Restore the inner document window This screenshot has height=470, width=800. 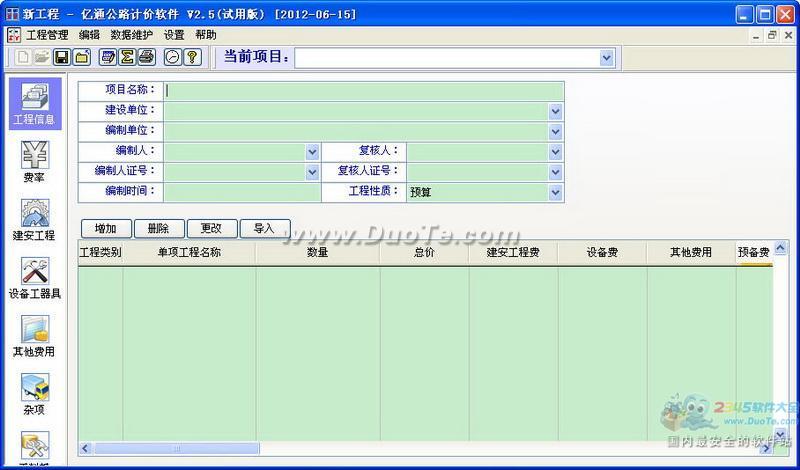point(772,36)
